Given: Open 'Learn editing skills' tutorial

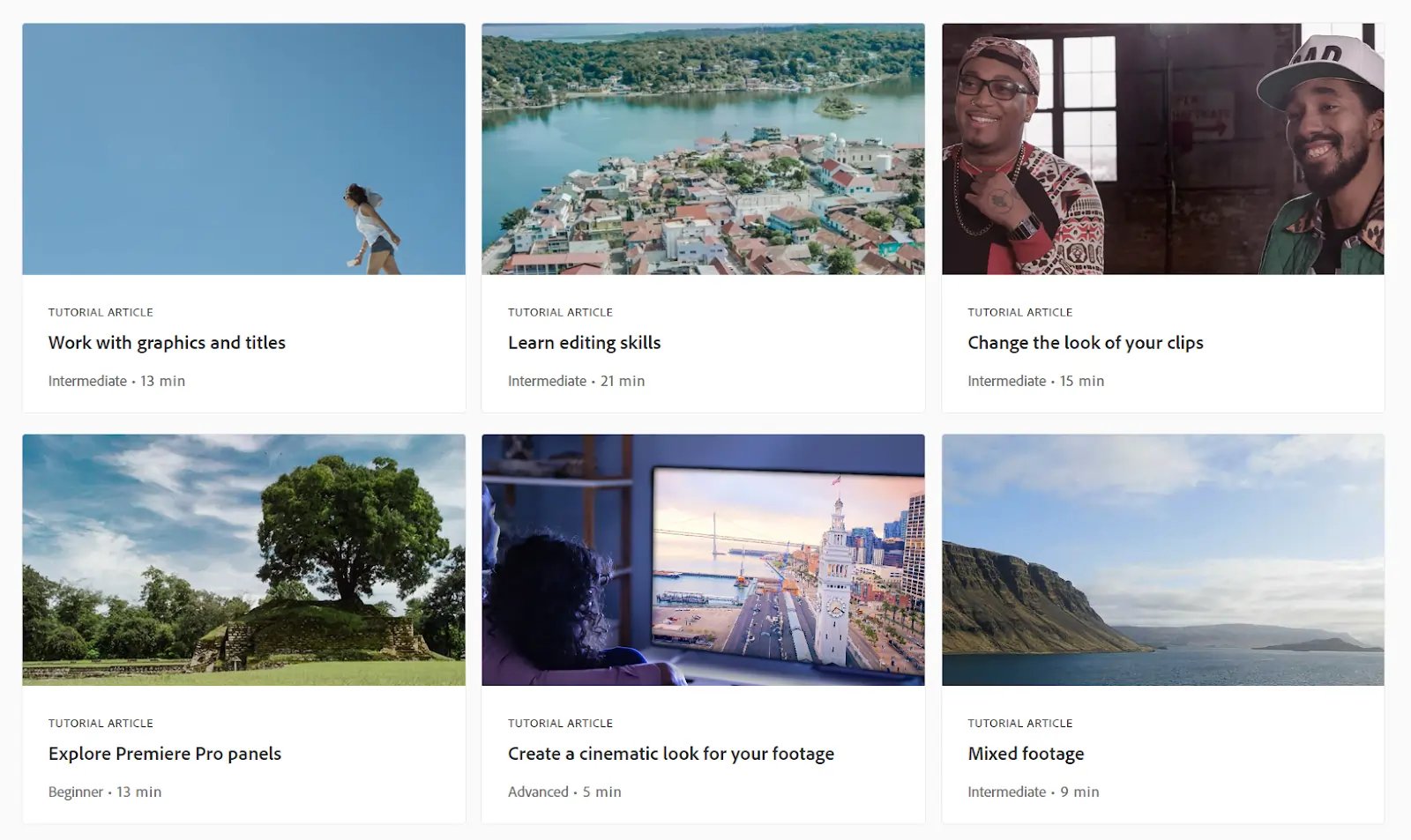Looking at the screenshot, I should click(584, 343).
